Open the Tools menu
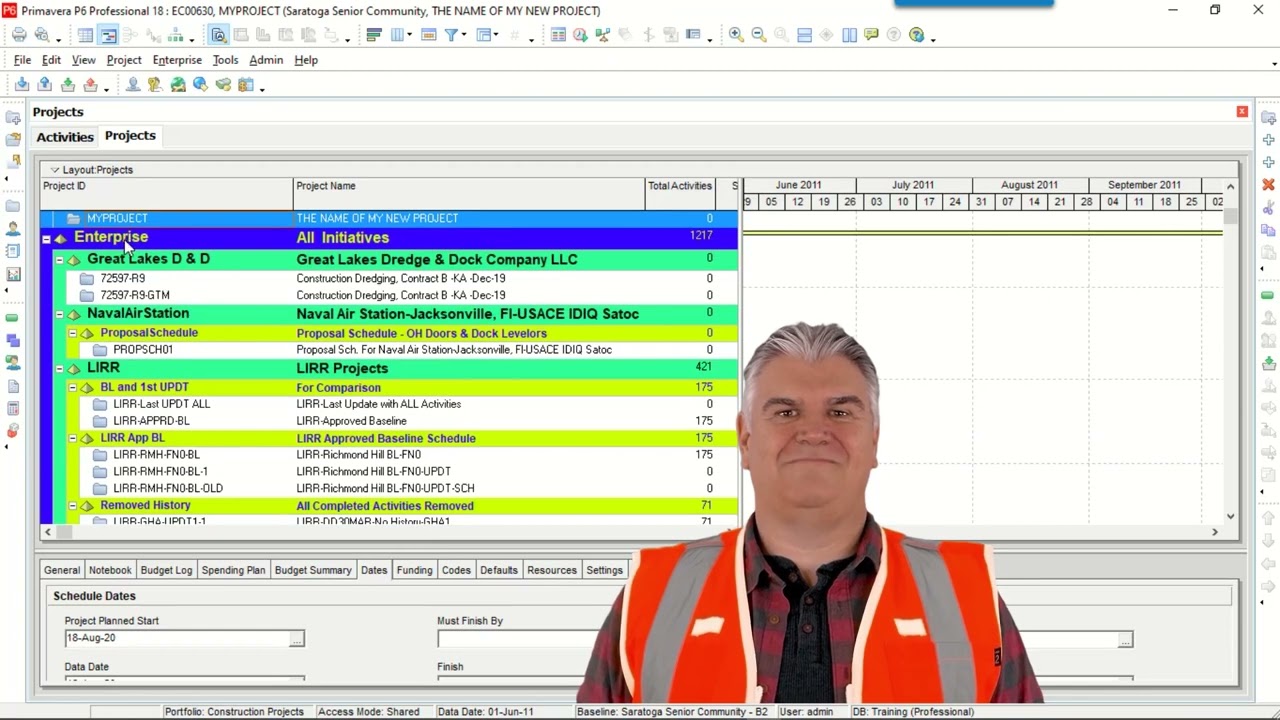The height and width of the screenshot is (720, 1280). click(225, 60)
